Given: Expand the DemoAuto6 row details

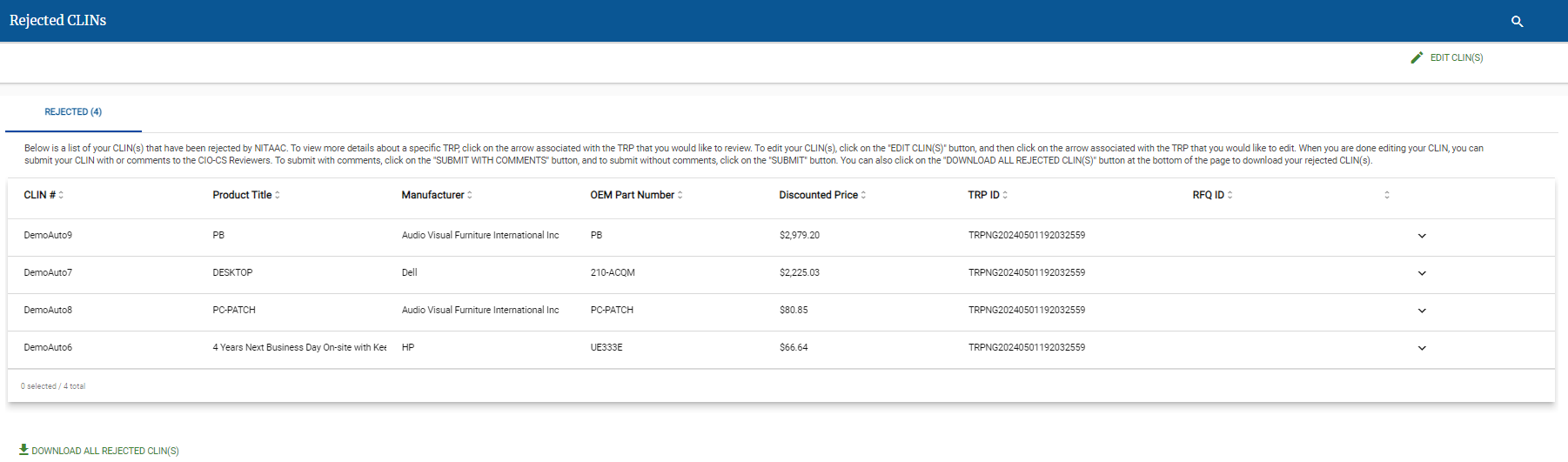Looking at the screenshot, I should coord(1422,348).
